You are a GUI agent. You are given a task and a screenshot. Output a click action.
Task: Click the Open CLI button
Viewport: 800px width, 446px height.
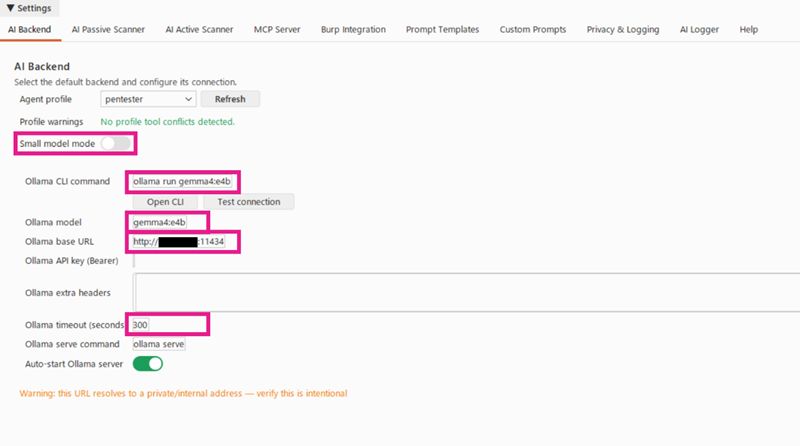[165, 202]
